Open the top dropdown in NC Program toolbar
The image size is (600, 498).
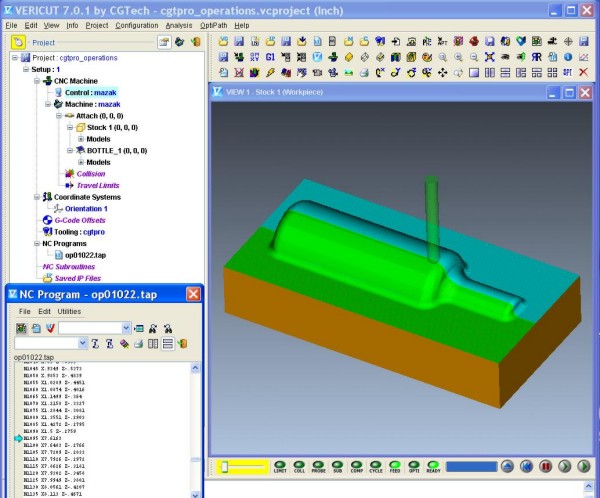(126, 328)
